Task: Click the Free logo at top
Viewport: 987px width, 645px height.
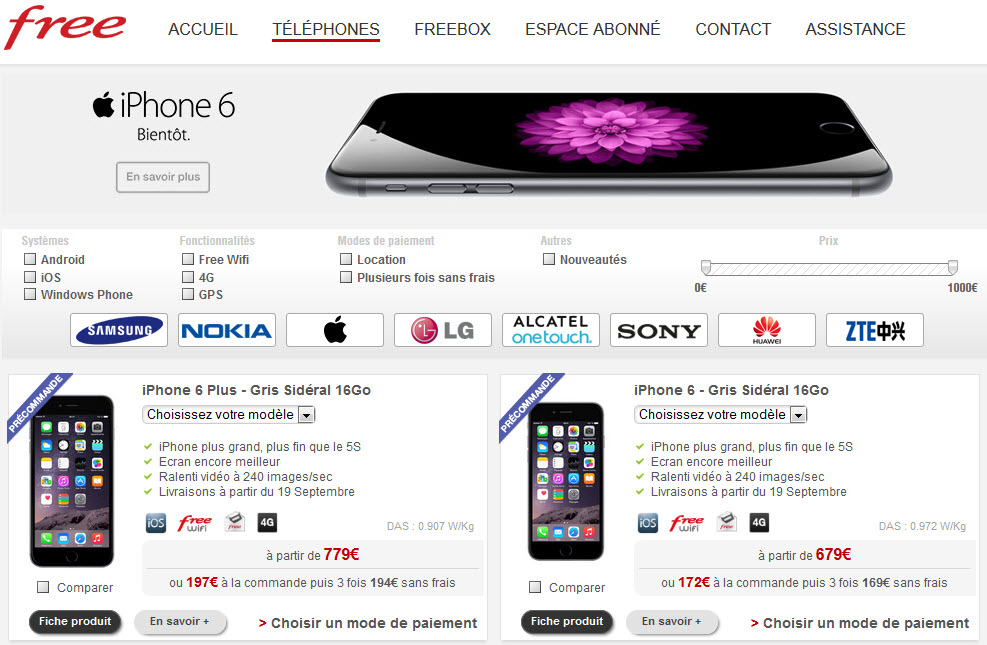Action: pos(65,27)
